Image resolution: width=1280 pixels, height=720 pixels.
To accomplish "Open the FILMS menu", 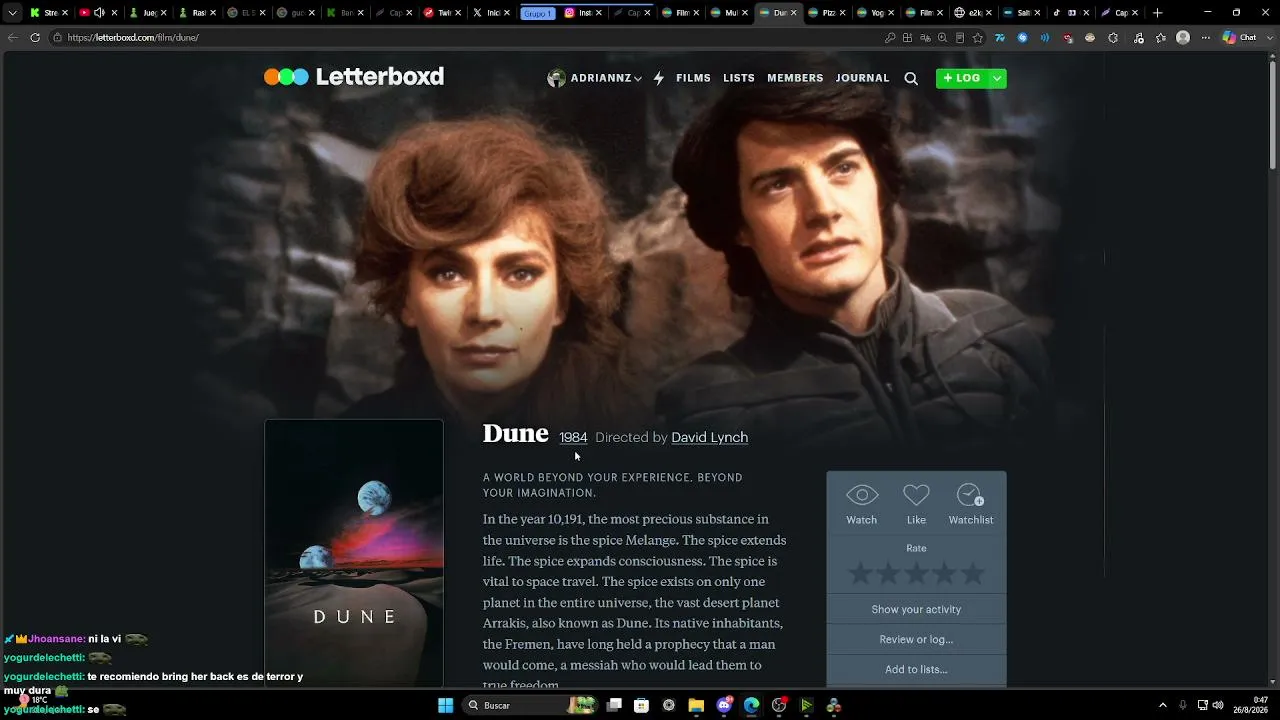I will (x=693, y=78).
